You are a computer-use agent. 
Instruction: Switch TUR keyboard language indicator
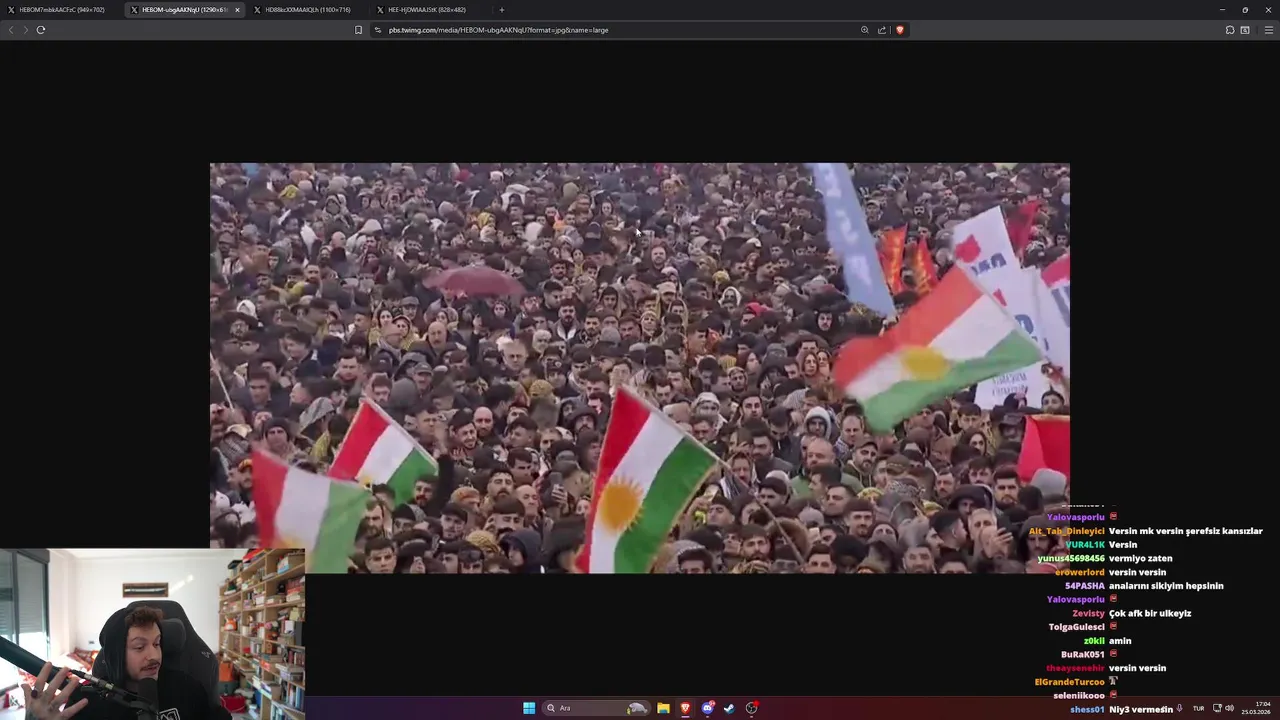pos(1198,708)
